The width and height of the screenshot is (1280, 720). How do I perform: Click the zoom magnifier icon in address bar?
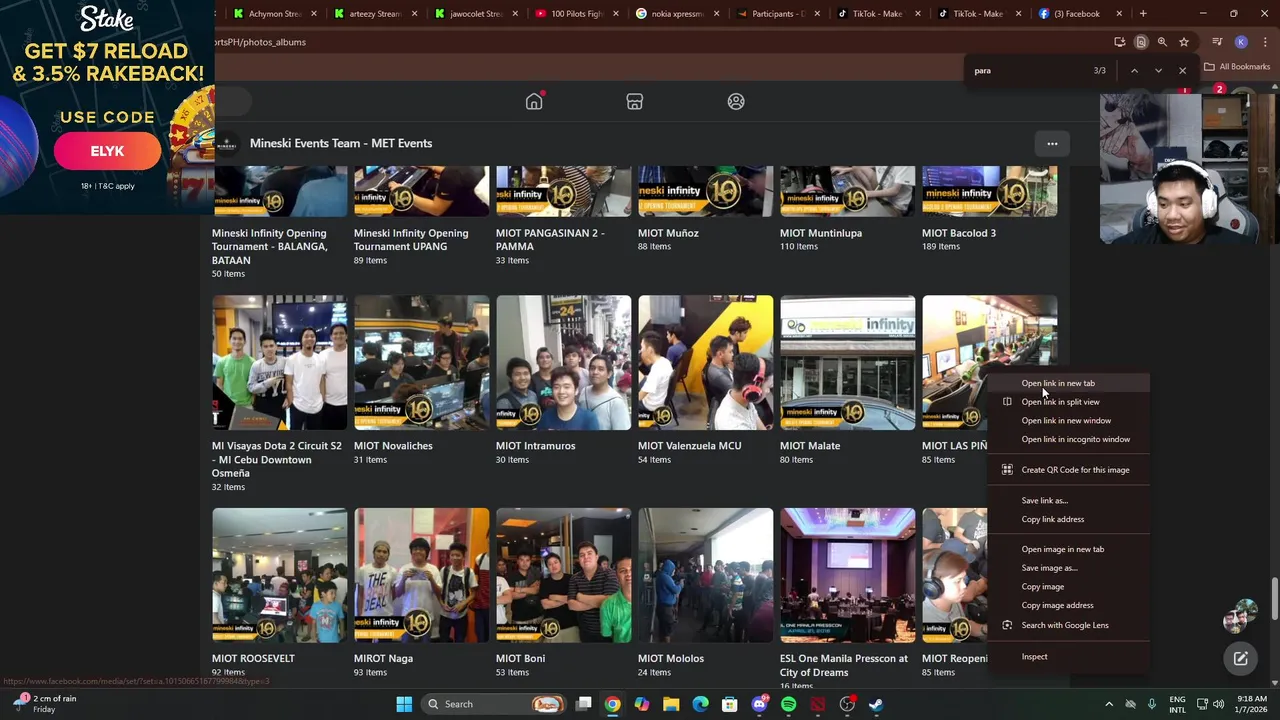coord(1162,42)
